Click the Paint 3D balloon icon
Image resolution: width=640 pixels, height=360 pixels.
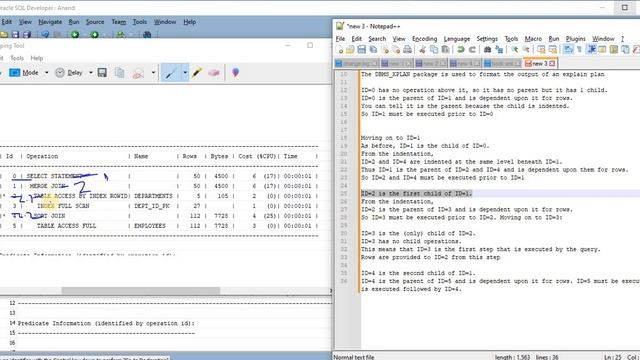click(236, 73)
